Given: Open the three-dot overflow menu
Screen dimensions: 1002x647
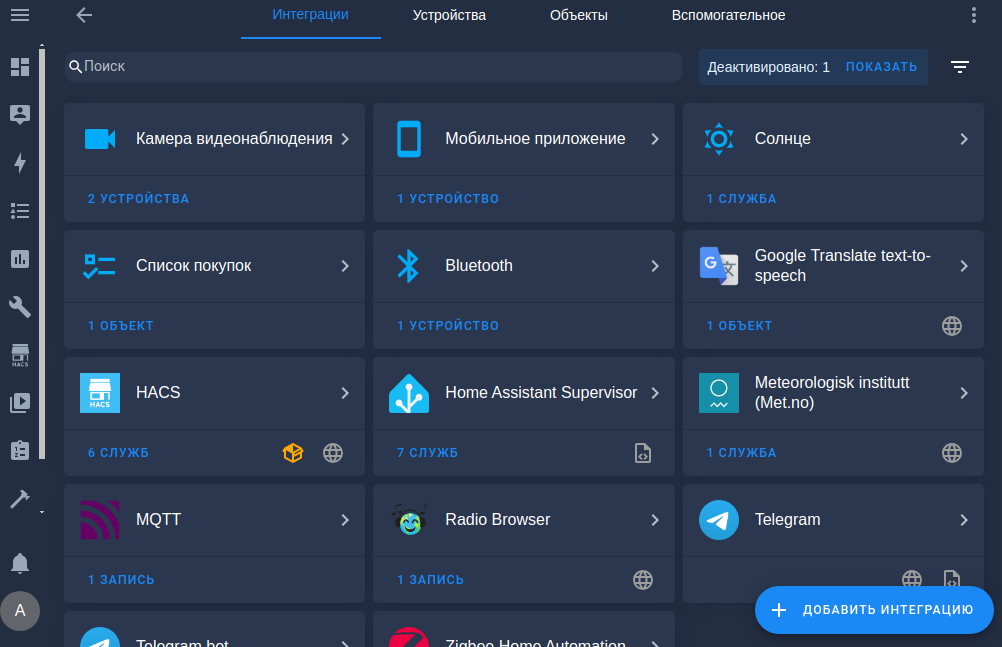Looking at the screenshot, I should coord(973,15).
